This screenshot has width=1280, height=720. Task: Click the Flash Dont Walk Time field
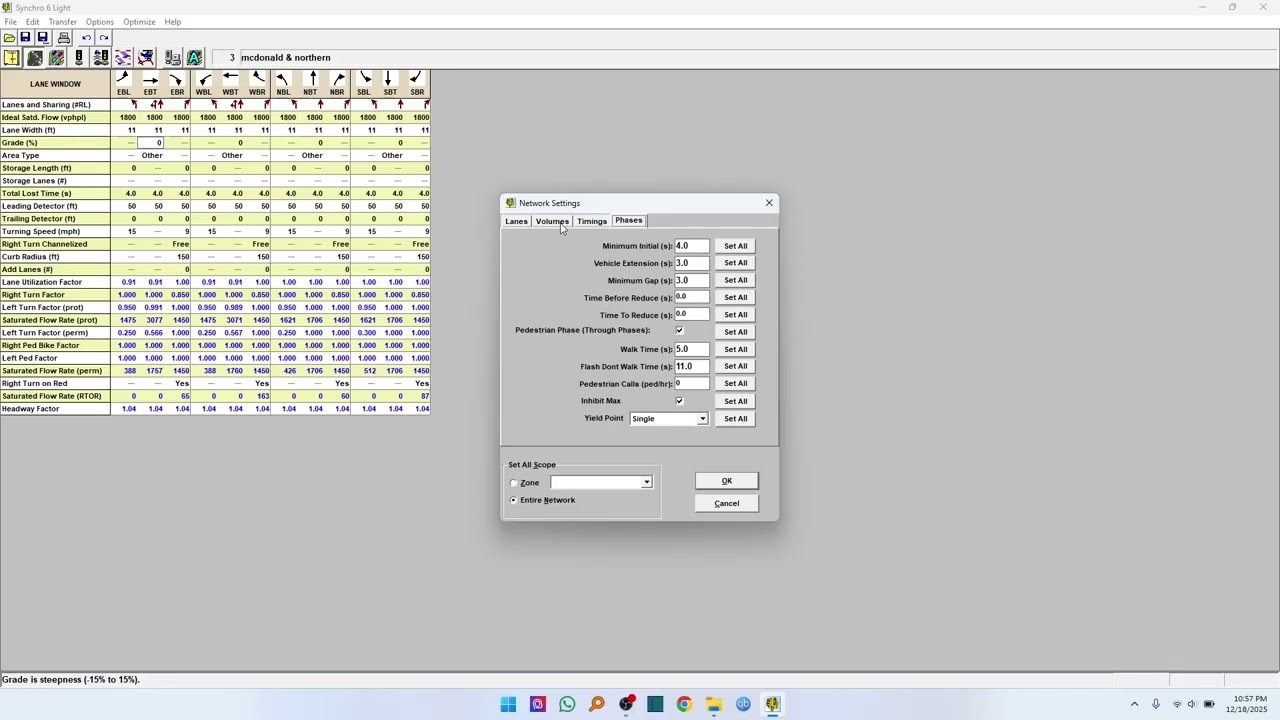coord(692,367)
